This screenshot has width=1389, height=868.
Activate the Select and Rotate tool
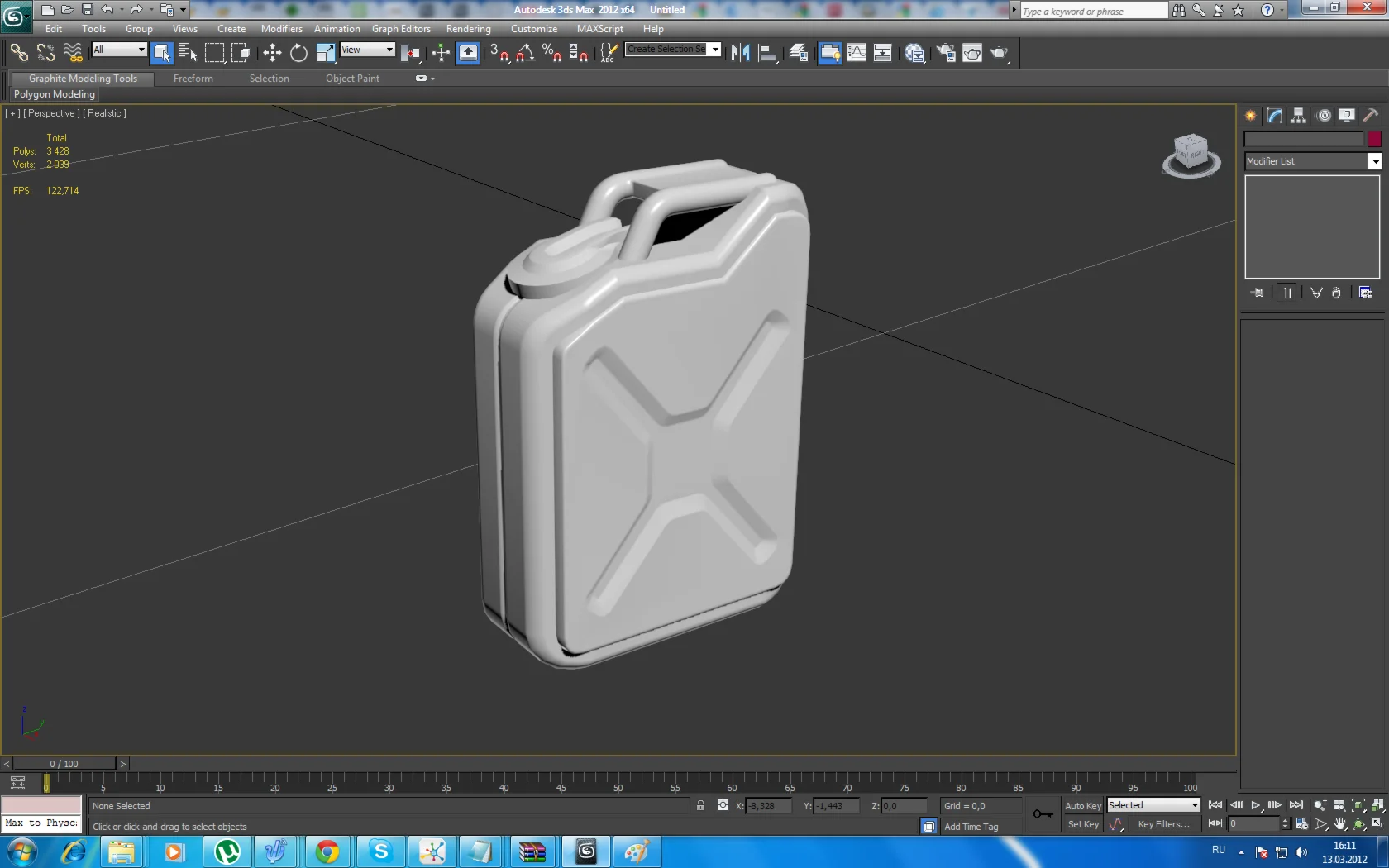click(298, 53)
